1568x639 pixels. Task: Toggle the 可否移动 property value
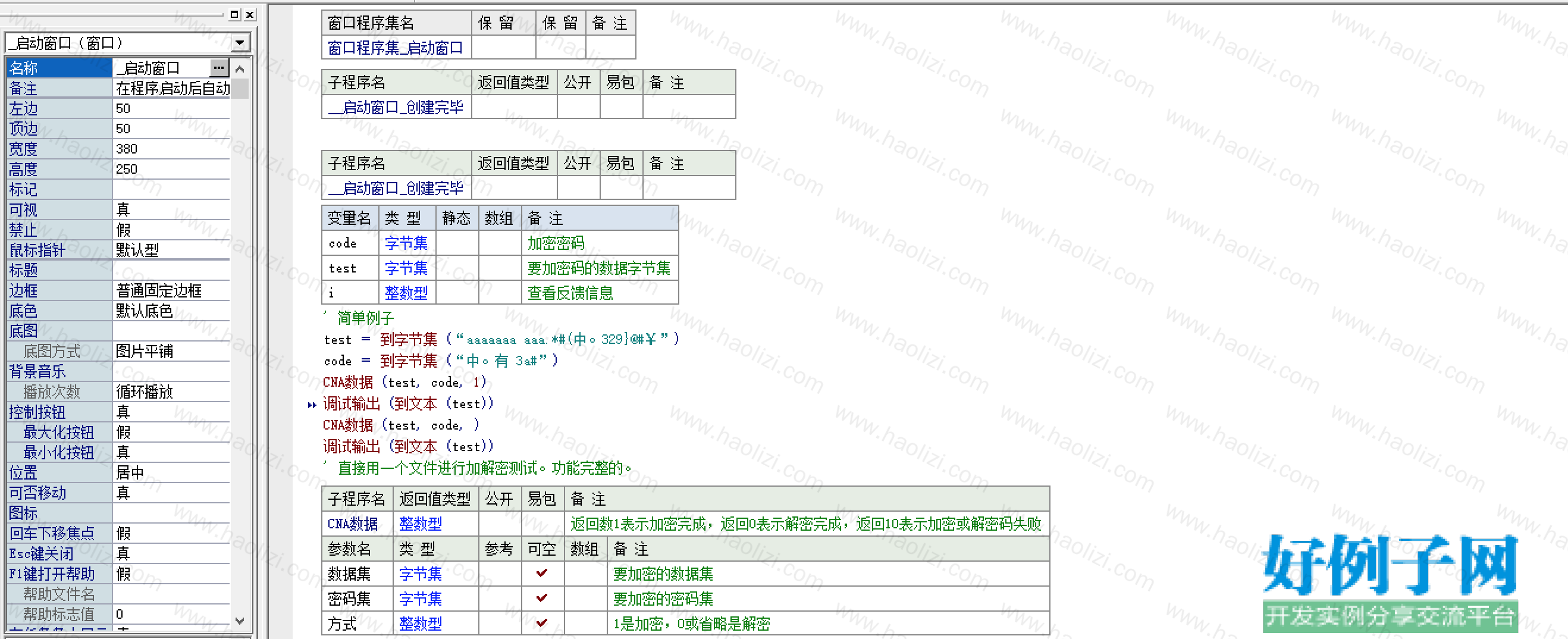pyautogui.click(x=173, y=492)
